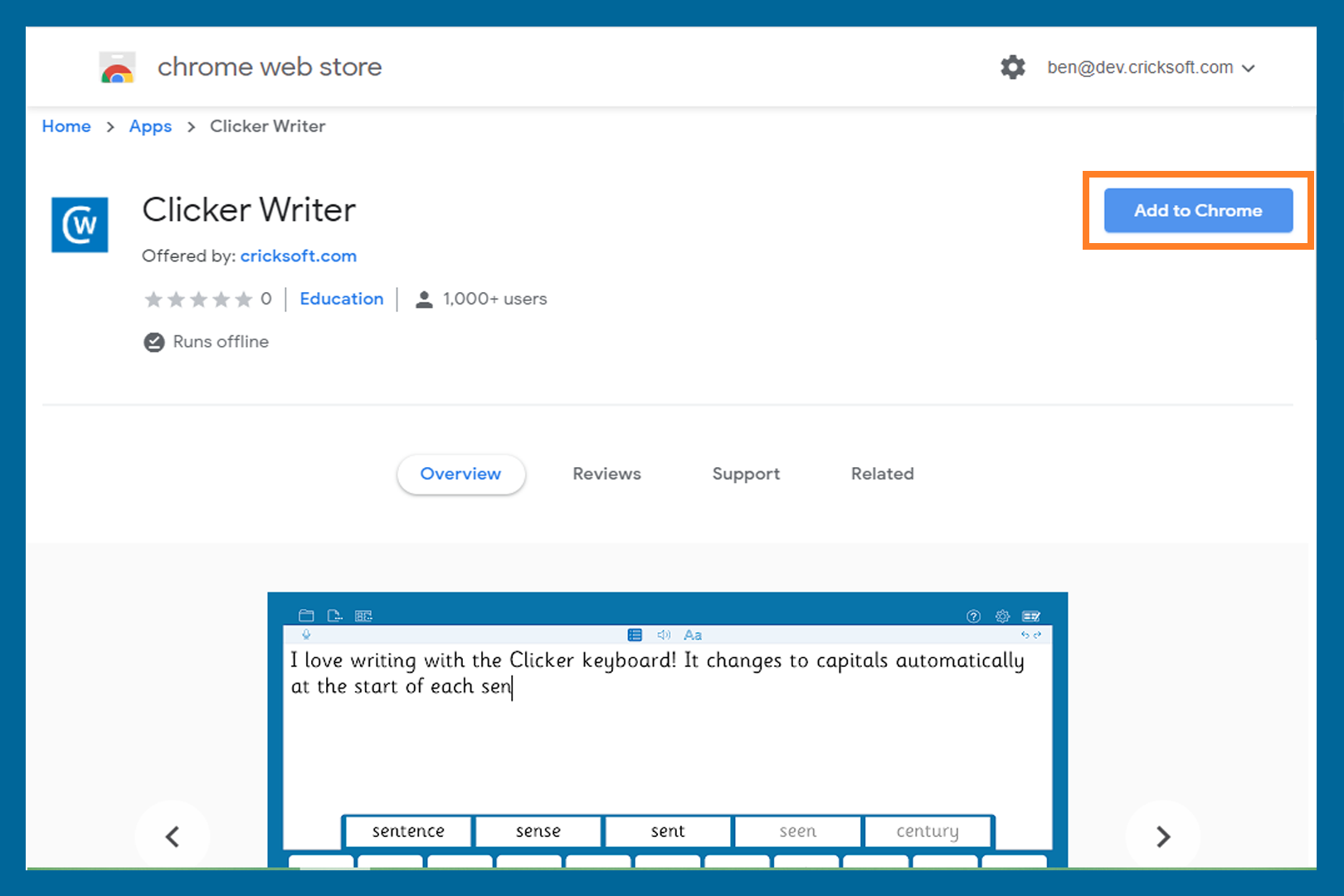The height and width of the screenshot is (896, 1344).
Task: Open the Support tab
Action: (746, 474)
